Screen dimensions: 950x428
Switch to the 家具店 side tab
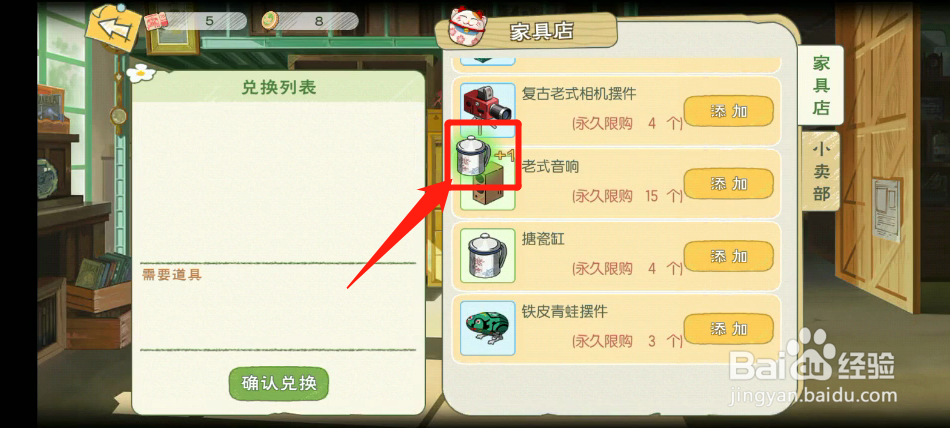click(820, 85)
